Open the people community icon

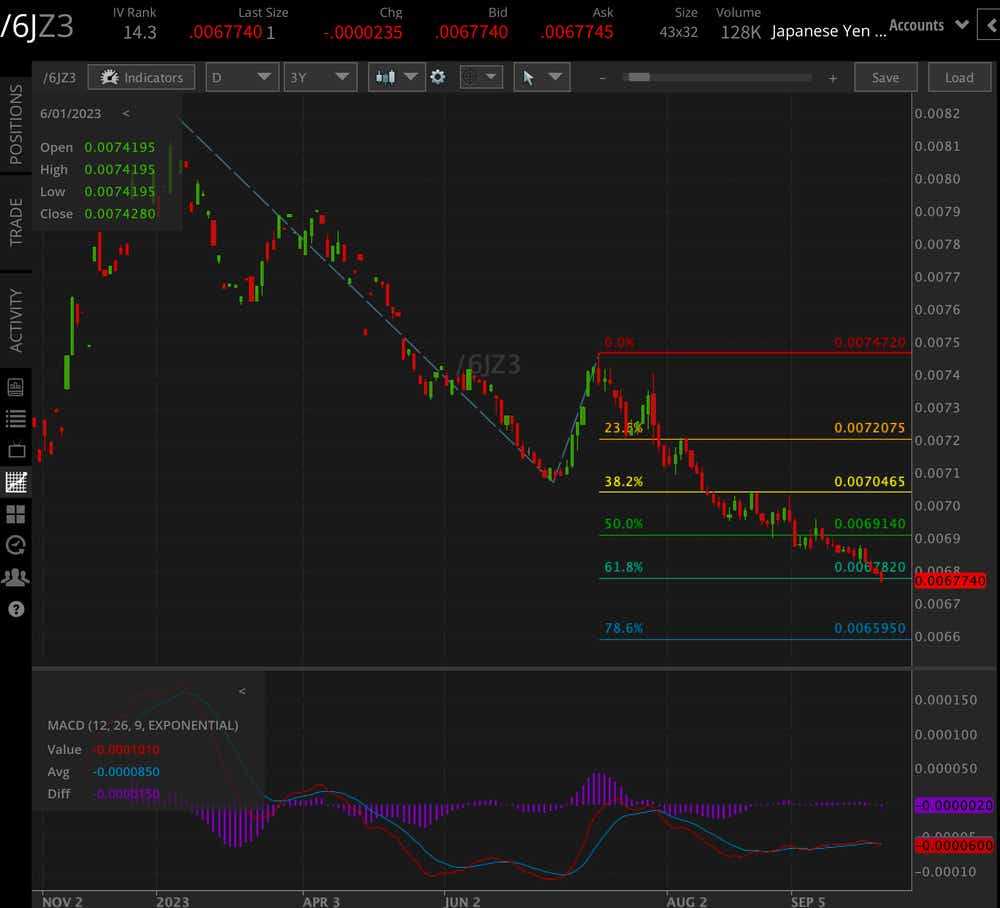(15, 577)
